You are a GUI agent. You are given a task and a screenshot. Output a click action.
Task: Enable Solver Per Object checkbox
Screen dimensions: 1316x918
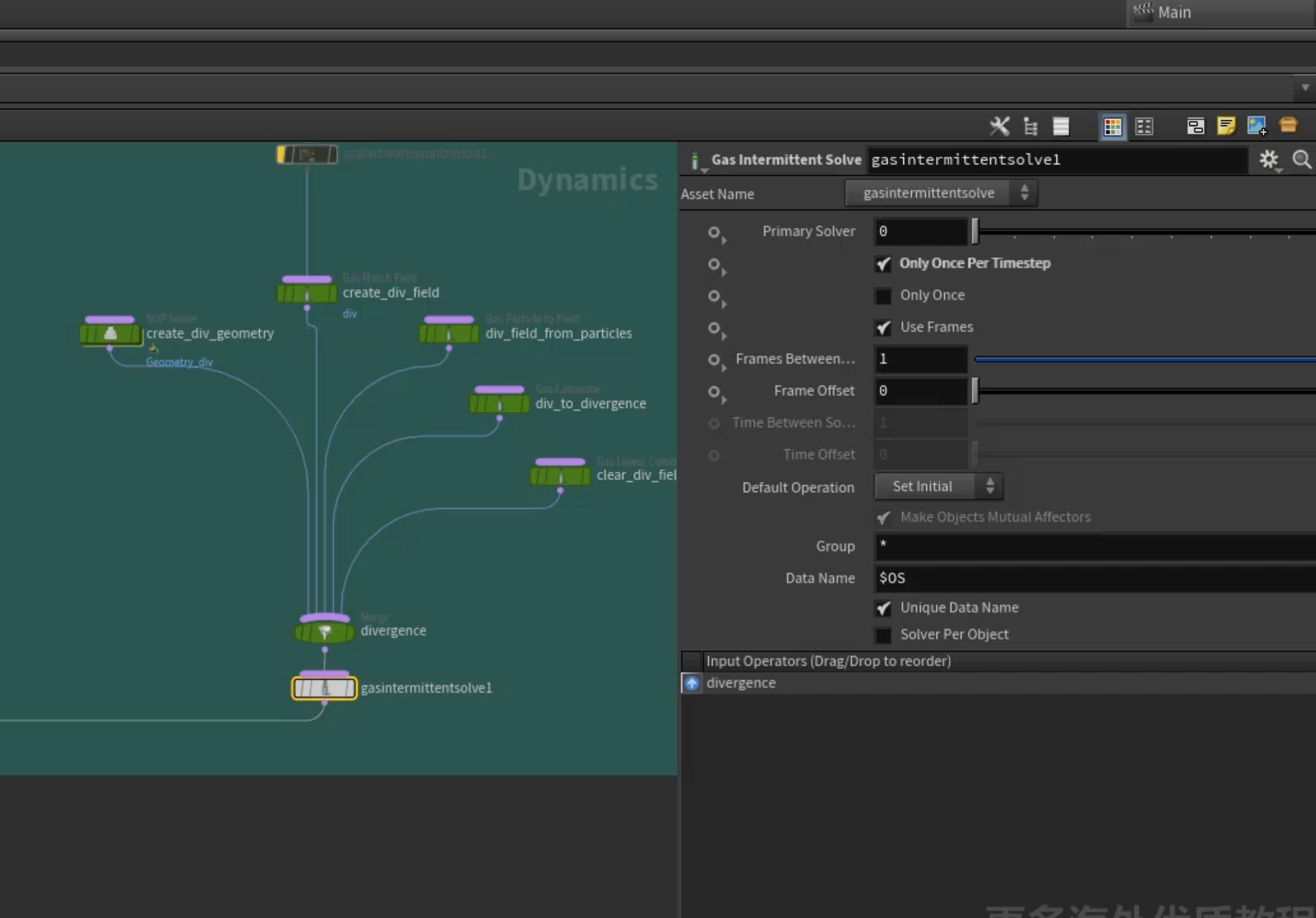point(882,635)
